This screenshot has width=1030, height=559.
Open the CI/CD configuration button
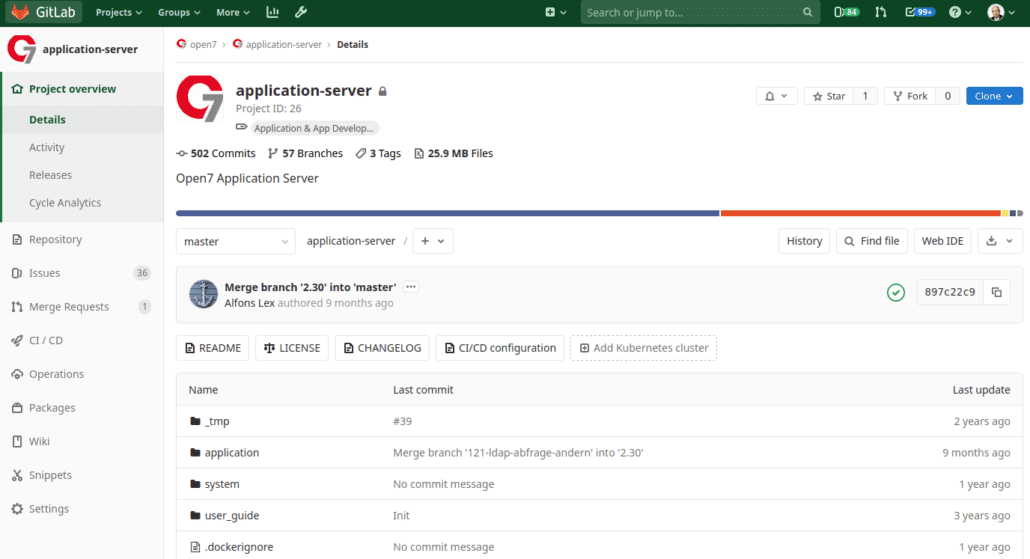point(500,347)
